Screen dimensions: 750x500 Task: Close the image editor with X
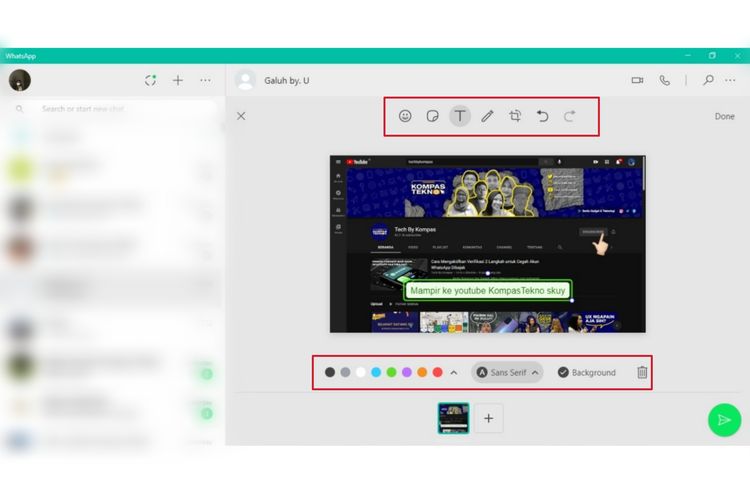click(241, 116)
